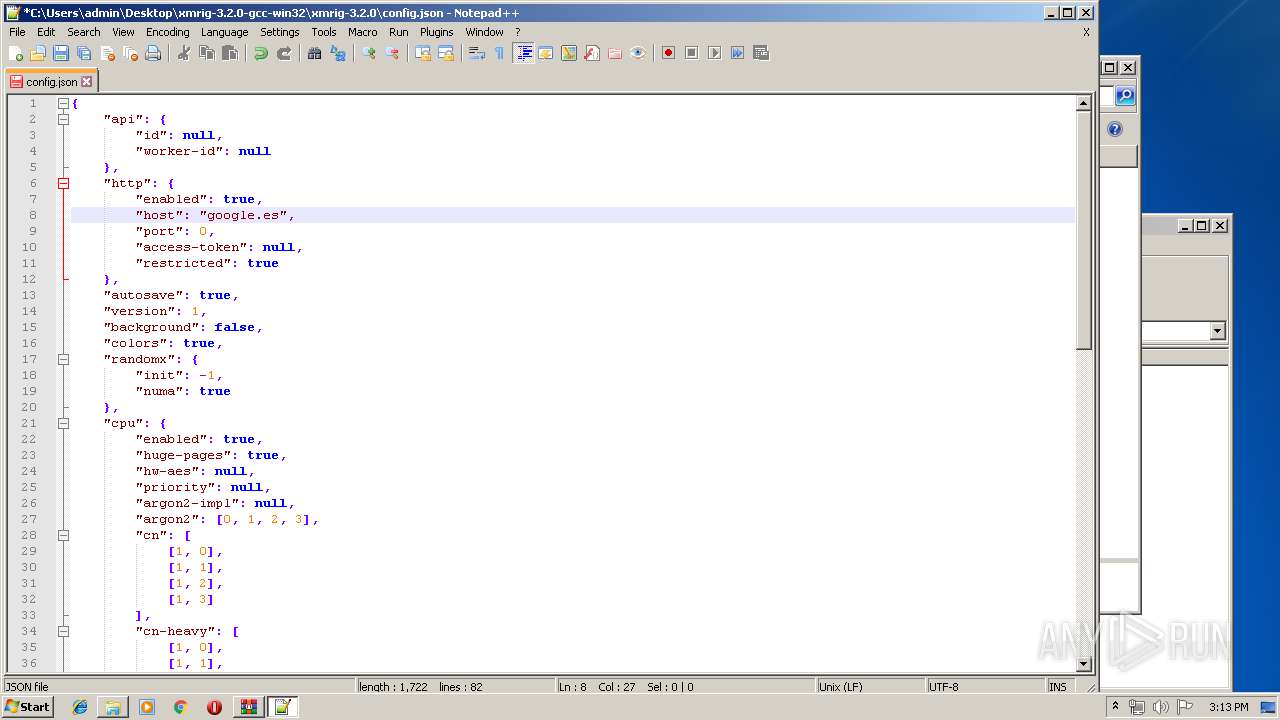Undo the last edit with green arrow

[x=260, y=53]
